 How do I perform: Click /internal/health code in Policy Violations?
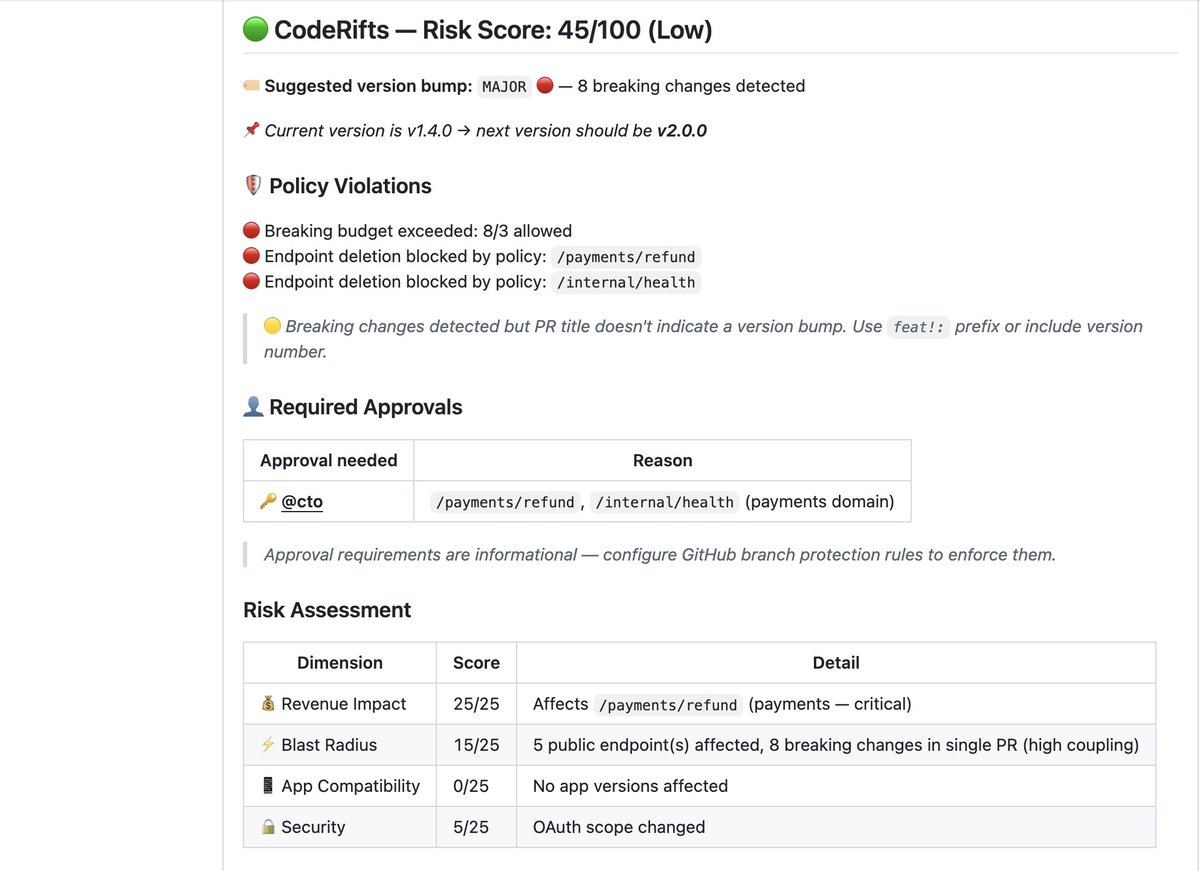tap(626, 283)
